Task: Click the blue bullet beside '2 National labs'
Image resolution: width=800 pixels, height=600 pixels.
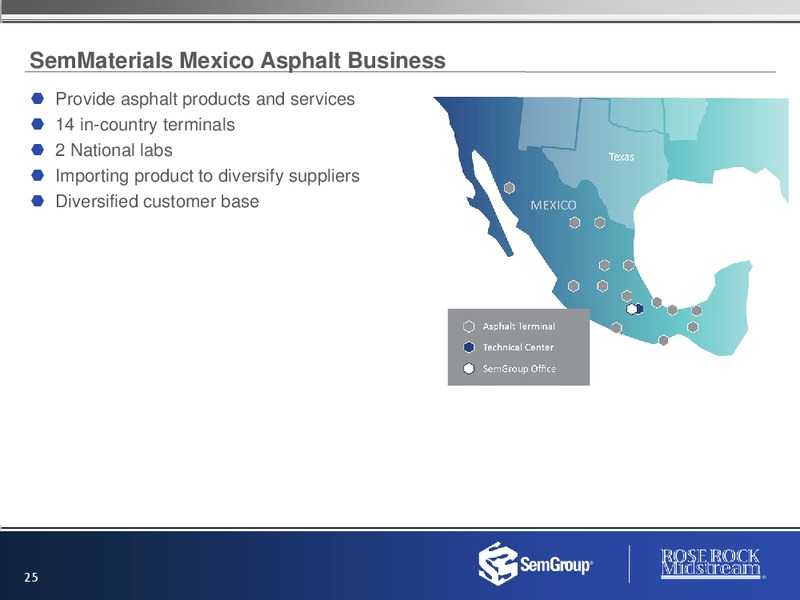Action: (x=38, y=149)
